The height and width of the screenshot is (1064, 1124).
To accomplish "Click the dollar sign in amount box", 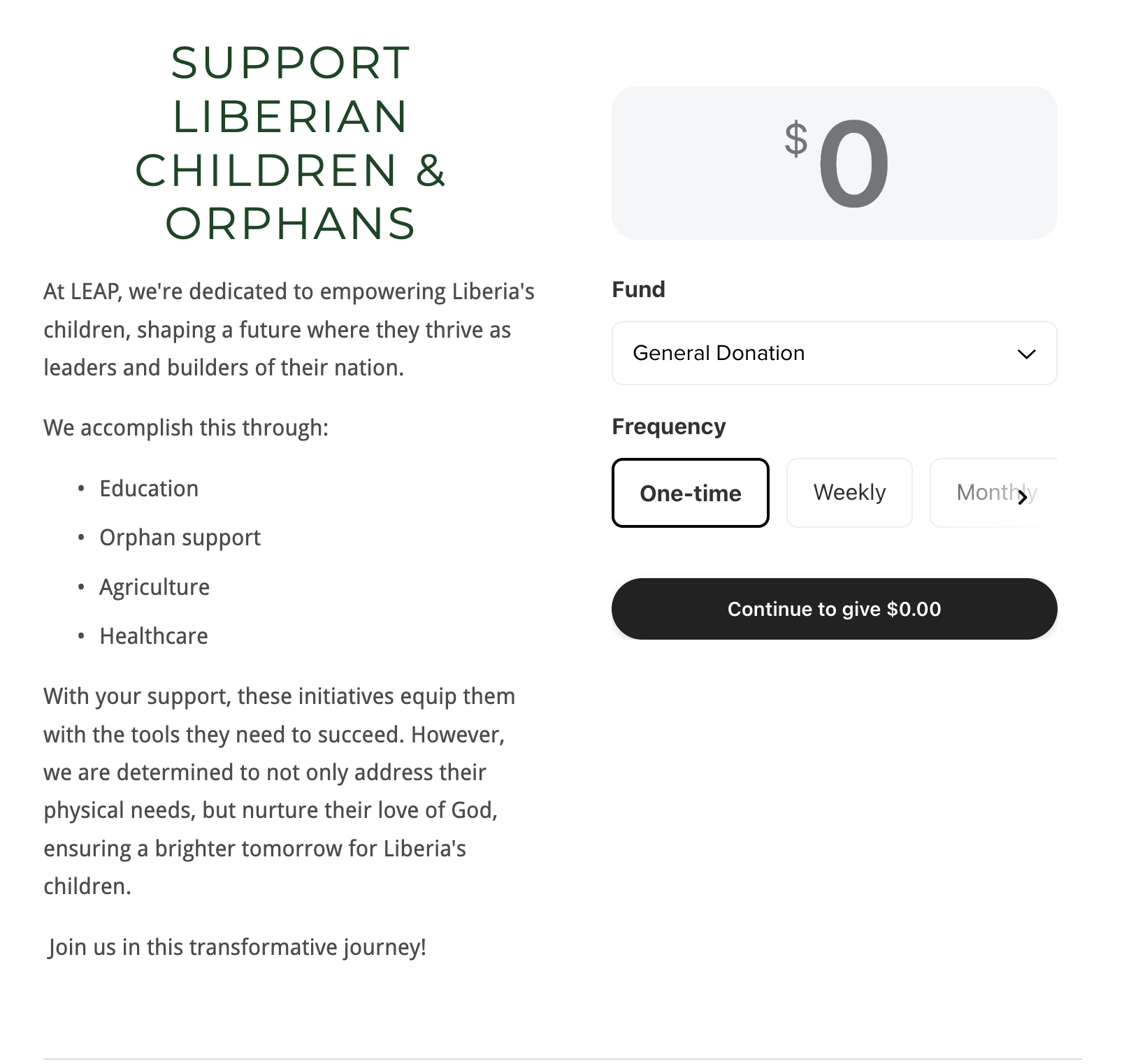I will pos(796,138).
